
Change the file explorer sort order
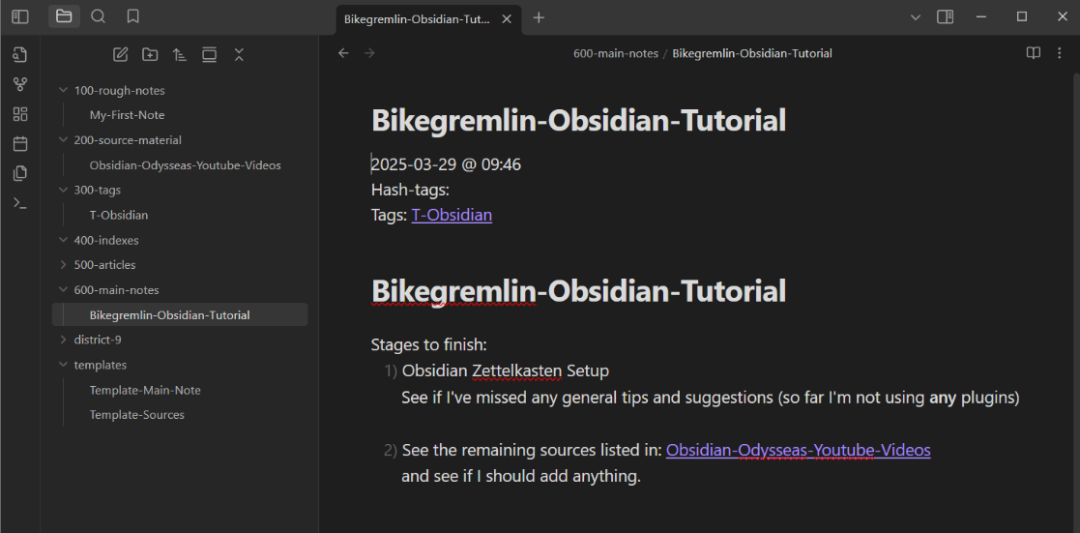(x=180, y=55)
